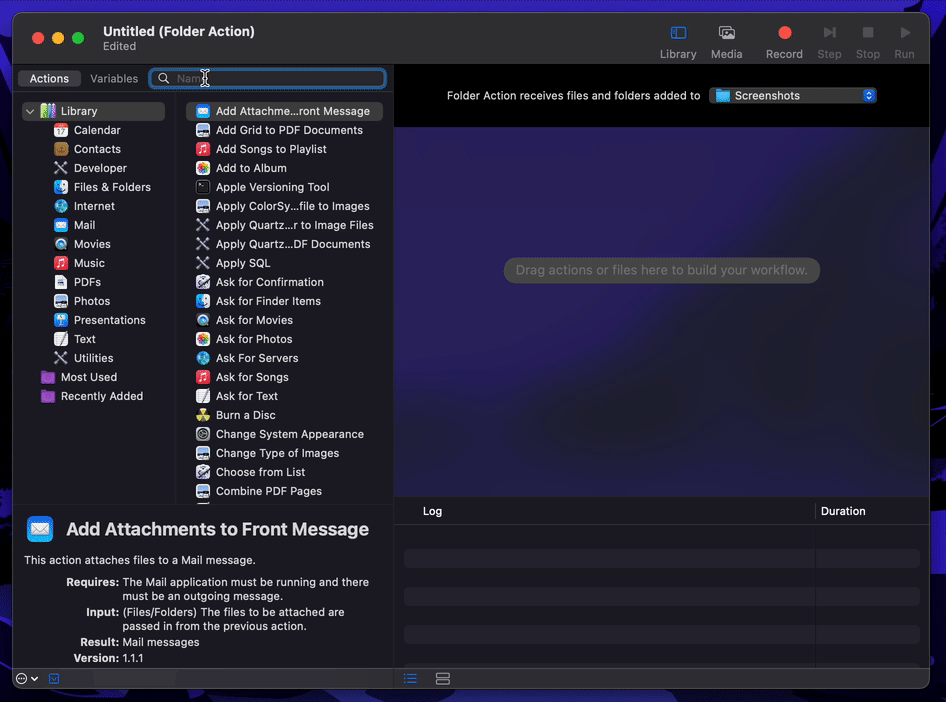Start recording with the Record button
This screenshot has width=946, height=702.
click(x=784, y=42)
